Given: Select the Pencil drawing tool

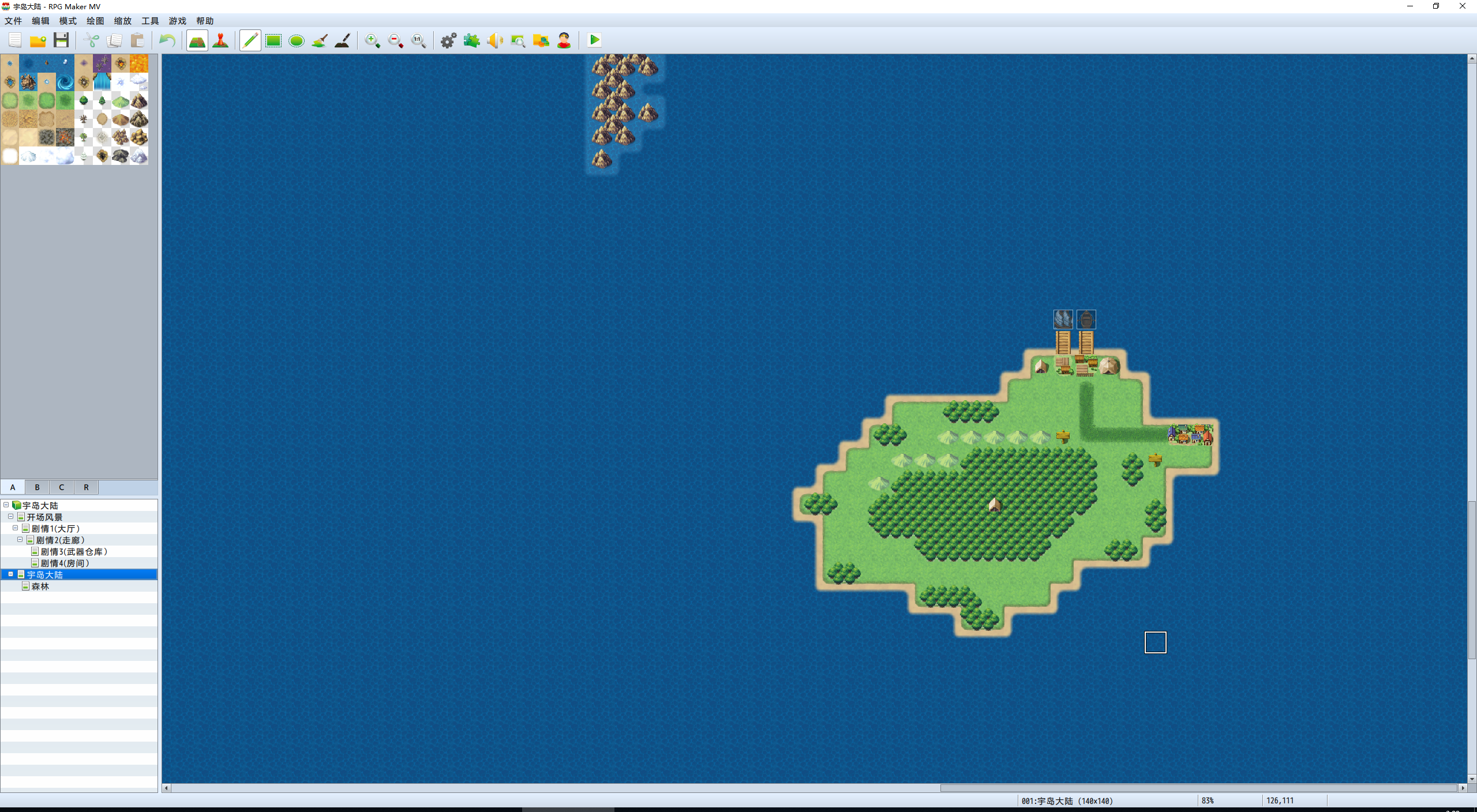Looking at the screenshot, I should click(250, 40).
